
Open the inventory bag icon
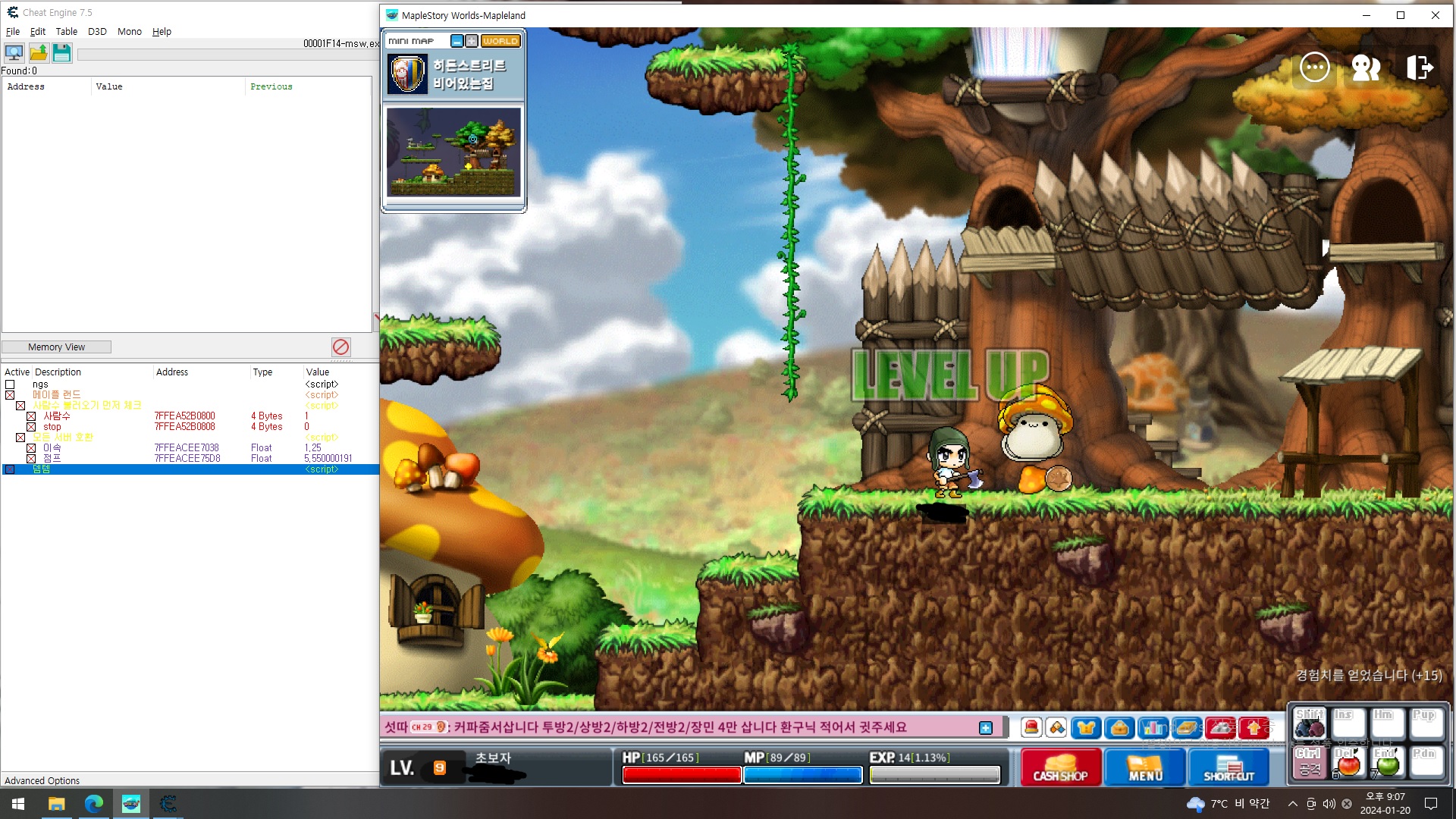coord(1119,728)
